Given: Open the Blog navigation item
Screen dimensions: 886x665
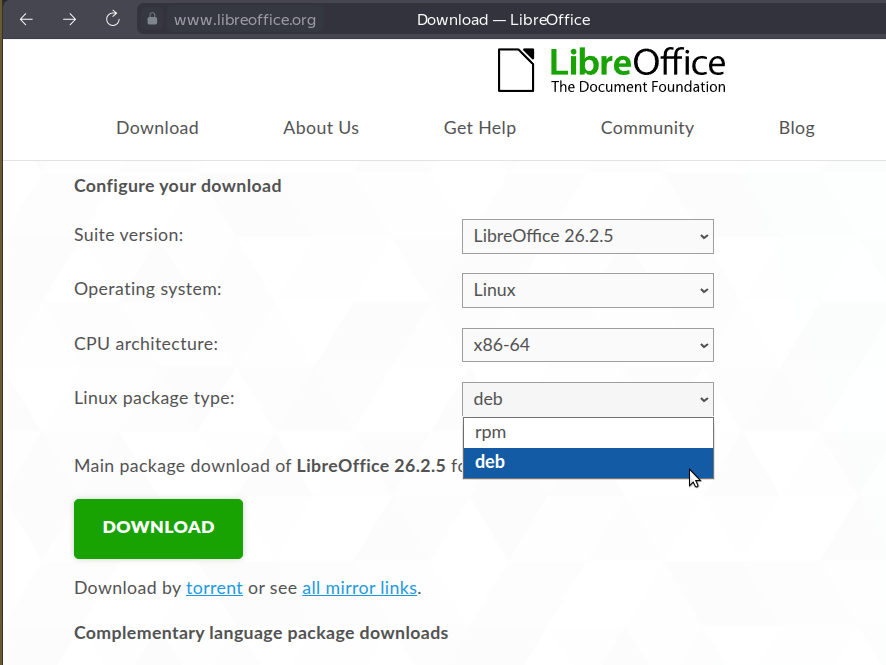Looking at the screenshot, I should point(797,128).
